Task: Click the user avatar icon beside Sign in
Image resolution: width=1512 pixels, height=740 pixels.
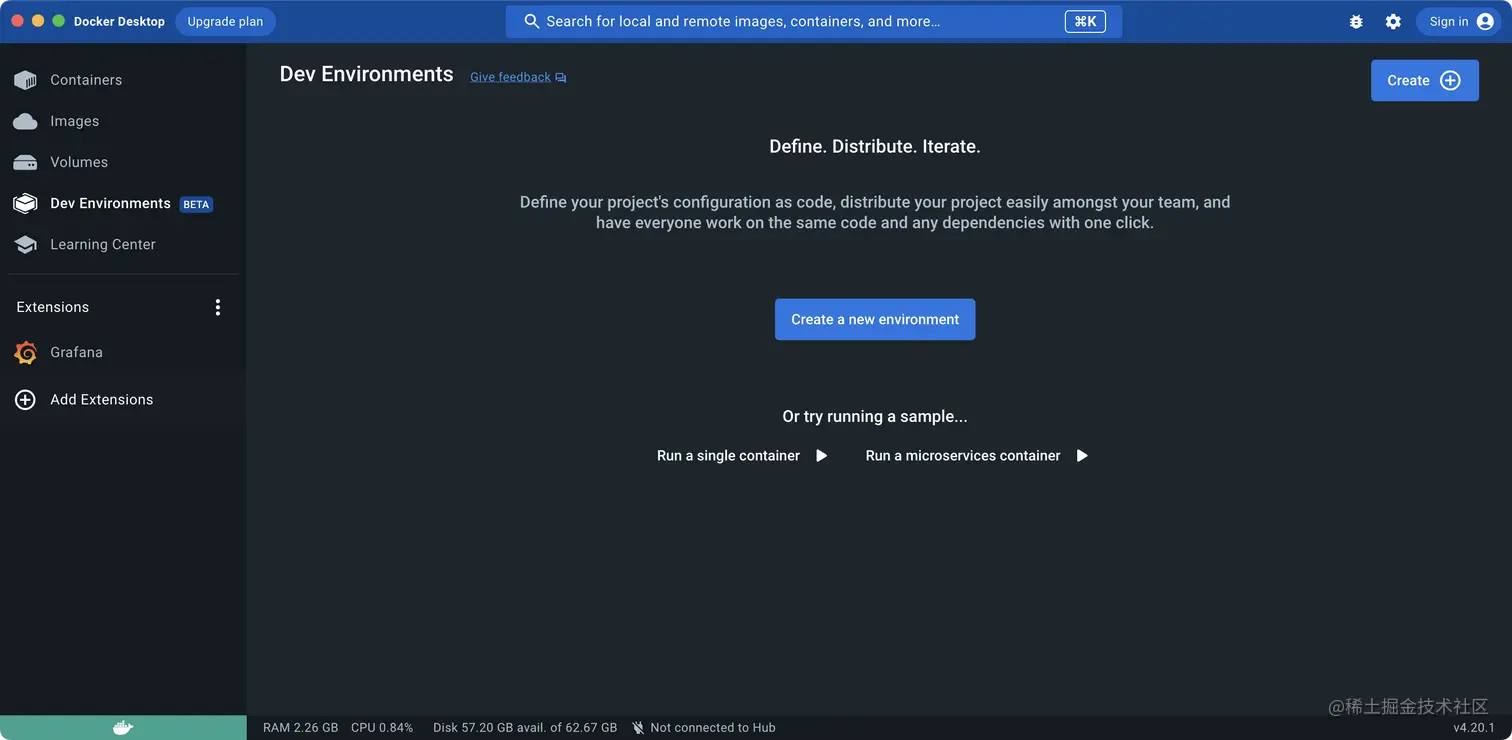Action: tap(1485, 21)
